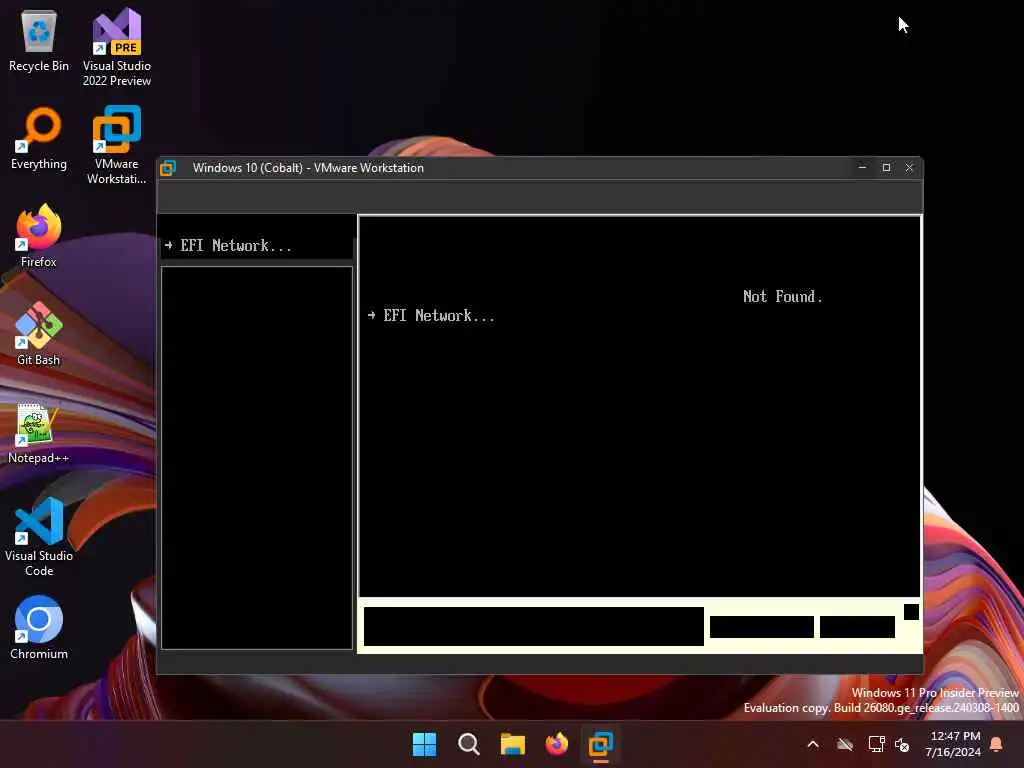This screenshot has height=768, width=1024.
Task: Open the Git Bash desktop shortcut
Action: point(39,334)
